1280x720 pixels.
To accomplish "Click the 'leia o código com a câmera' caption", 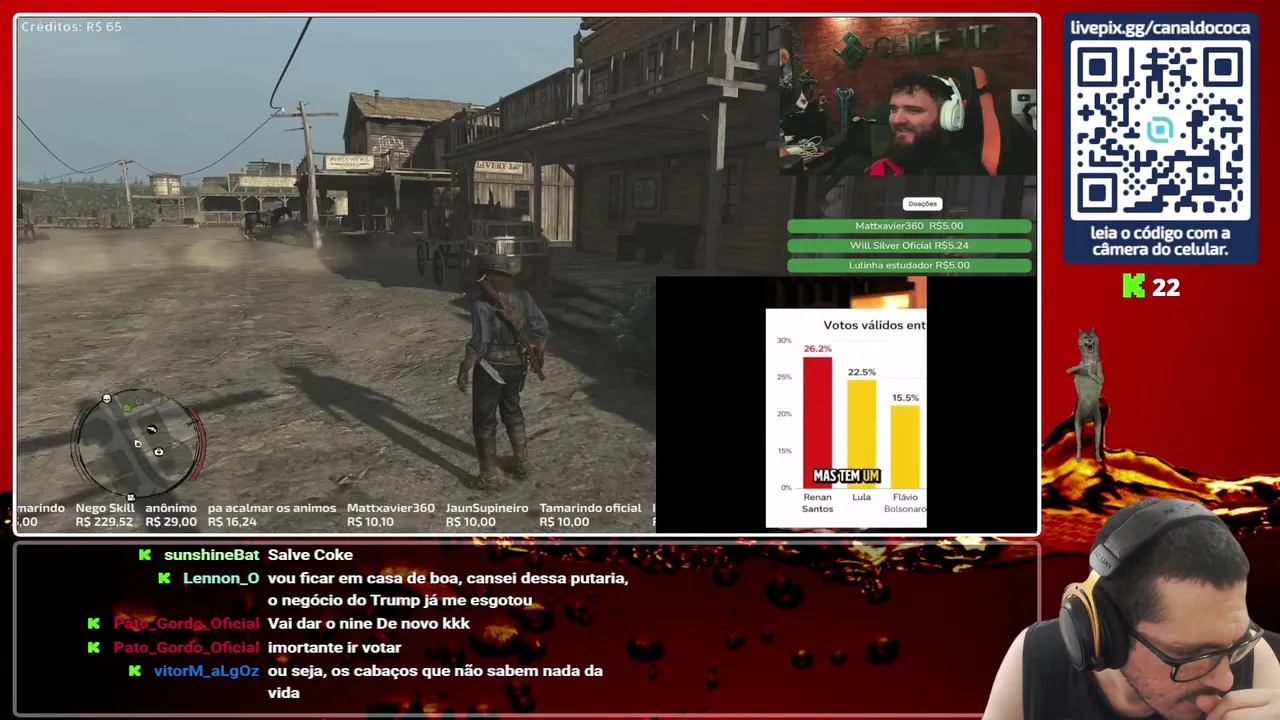I will tap(1160, 241).
